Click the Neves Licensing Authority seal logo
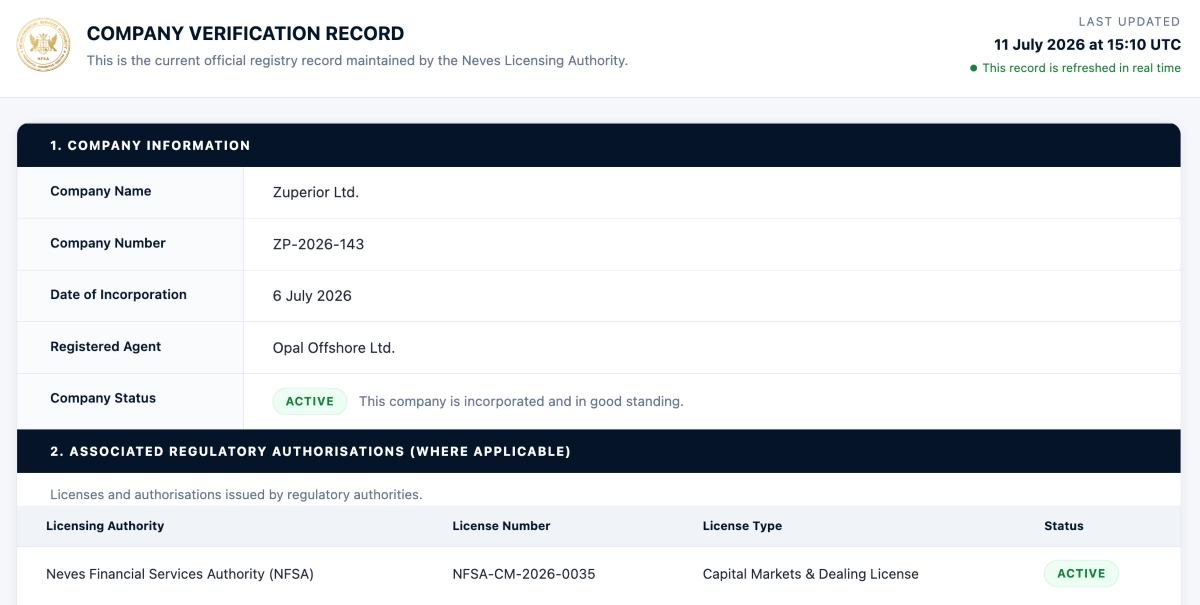This screenshot has width=1200, height=605. pyautogui.click(x=44, y=45)
